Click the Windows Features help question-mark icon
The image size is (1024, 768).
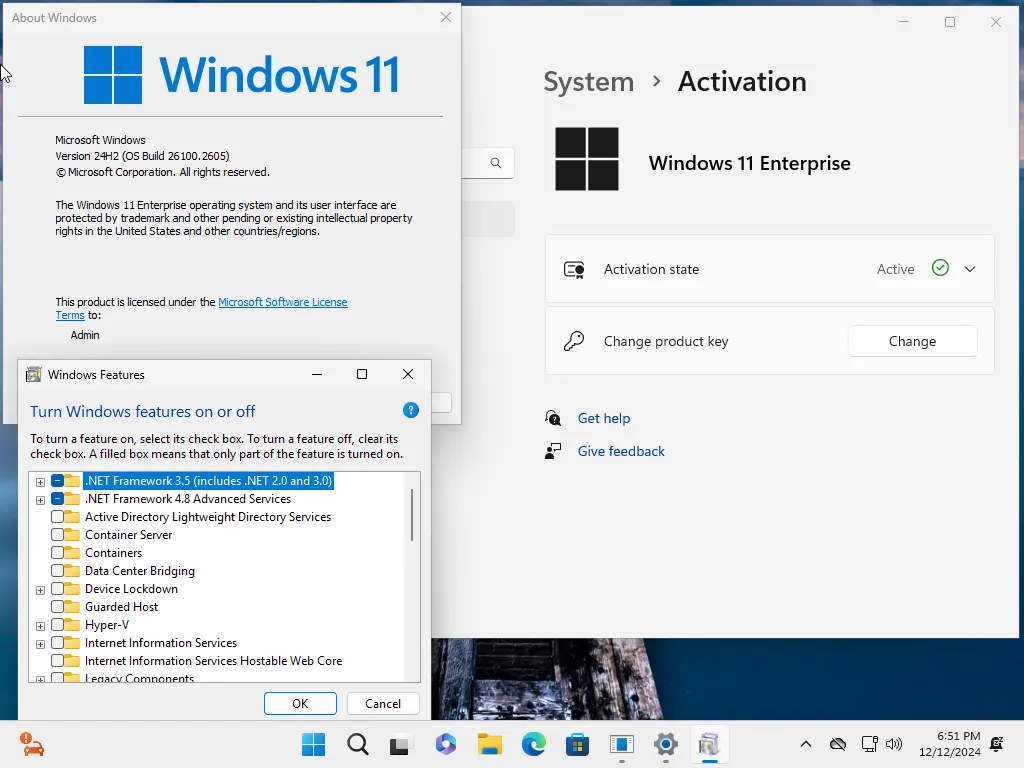411,410
